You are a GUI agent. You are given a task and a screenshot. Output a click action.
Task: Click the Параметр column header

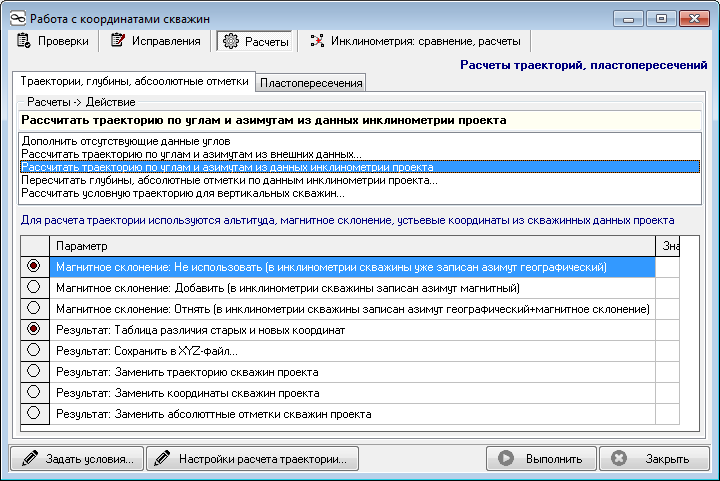[352, 246]
